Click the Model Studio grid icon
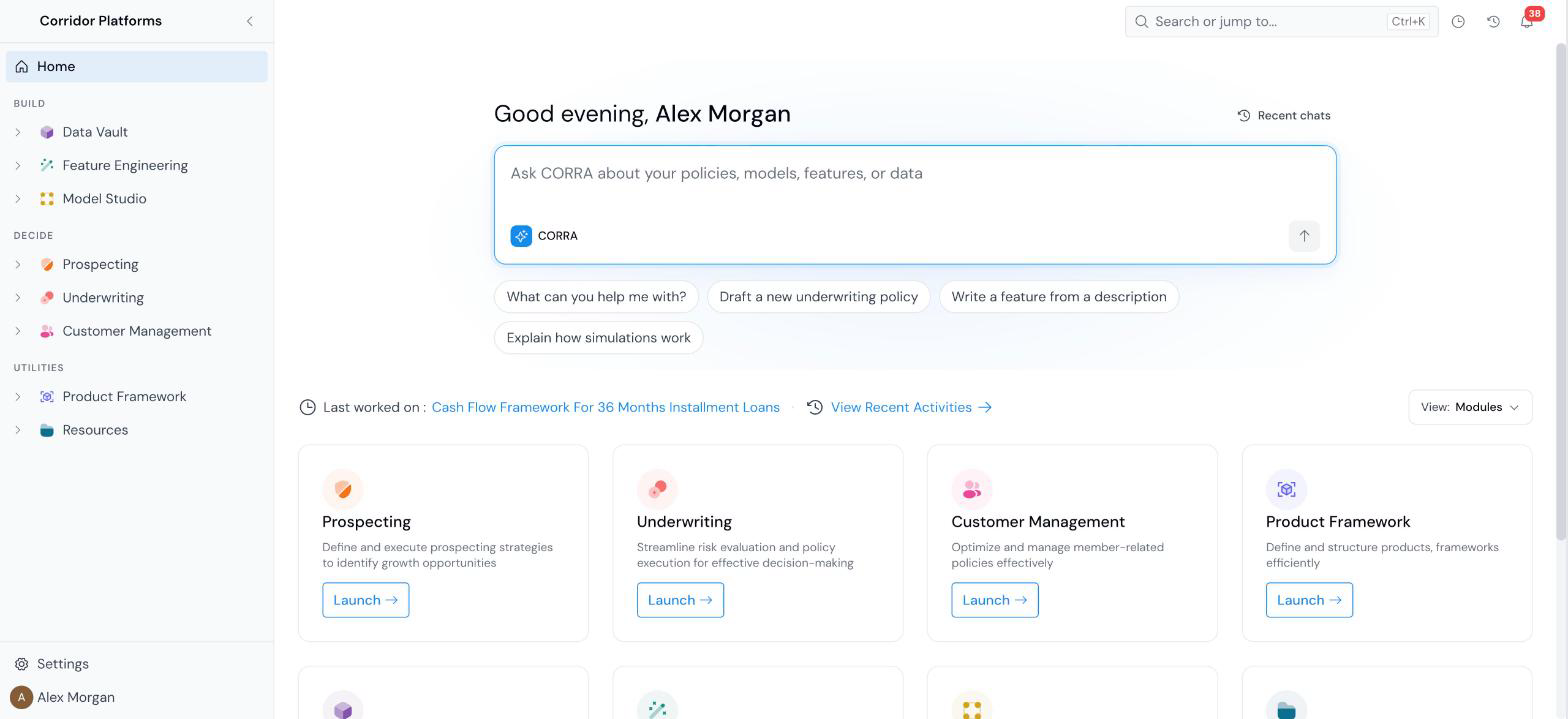 [x=47, y=198]
